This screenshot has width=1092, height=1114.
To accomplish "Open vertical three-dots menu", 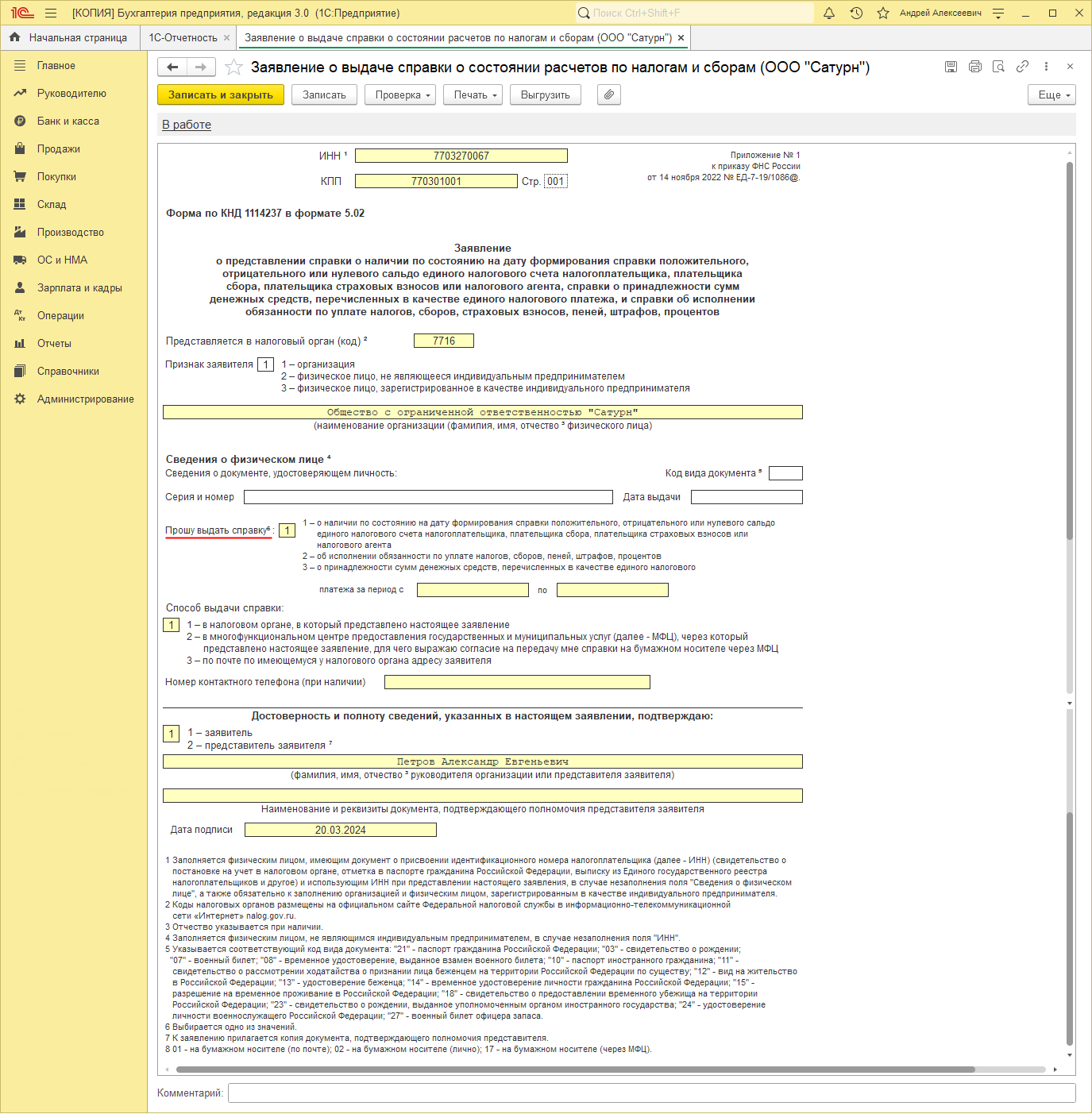I will coord(1046,67).
